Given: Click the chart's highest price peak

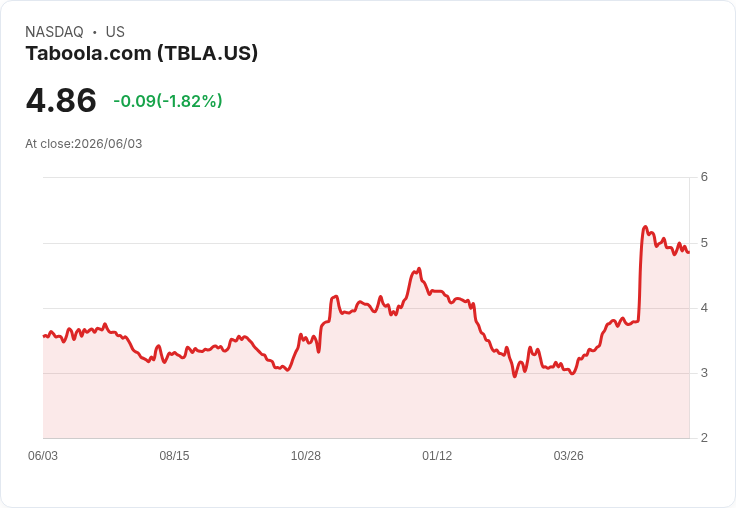Looking at the screenshot, I should click(645, 227).
